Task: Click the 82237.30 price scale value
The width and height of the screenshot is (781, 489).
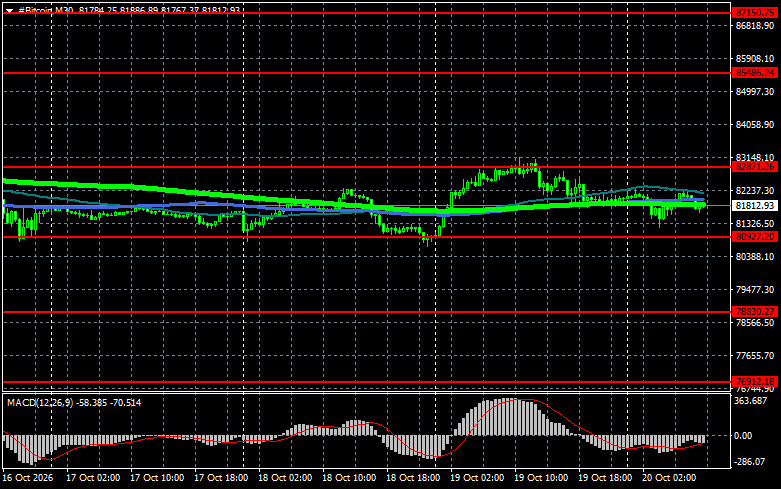Action: [x=755, y=190]
